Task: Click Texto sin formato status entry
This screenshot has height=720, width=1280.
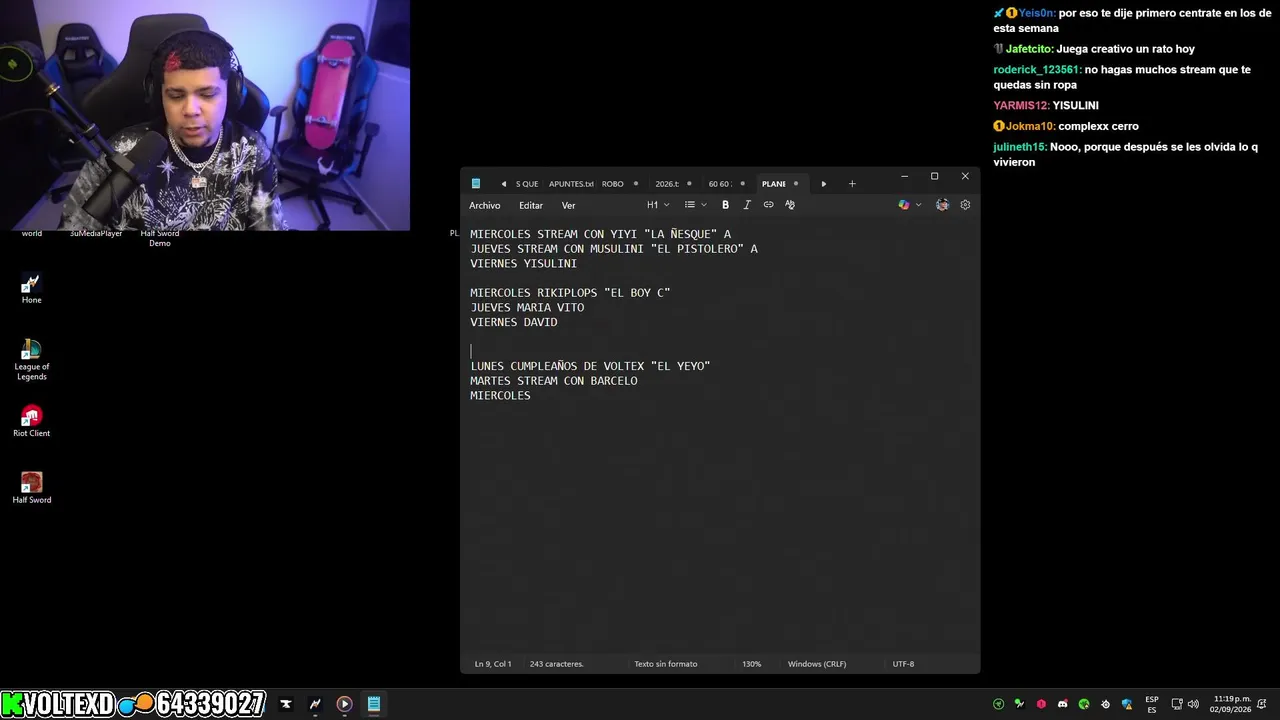Action: pyautogui.click(x=666, y=664)
